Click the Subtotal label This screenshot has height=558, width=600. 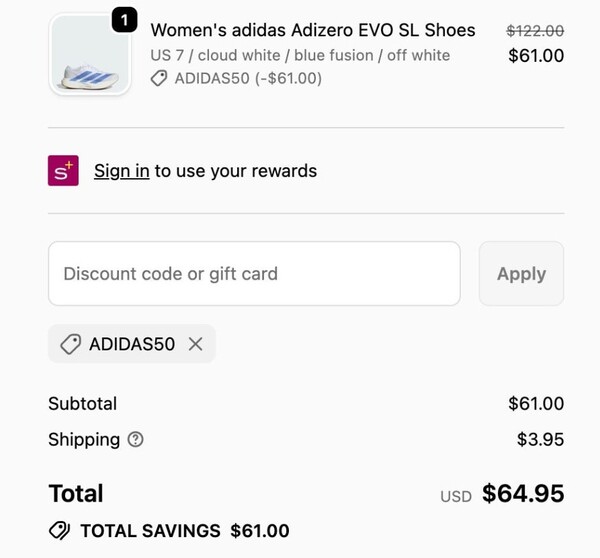82,404
